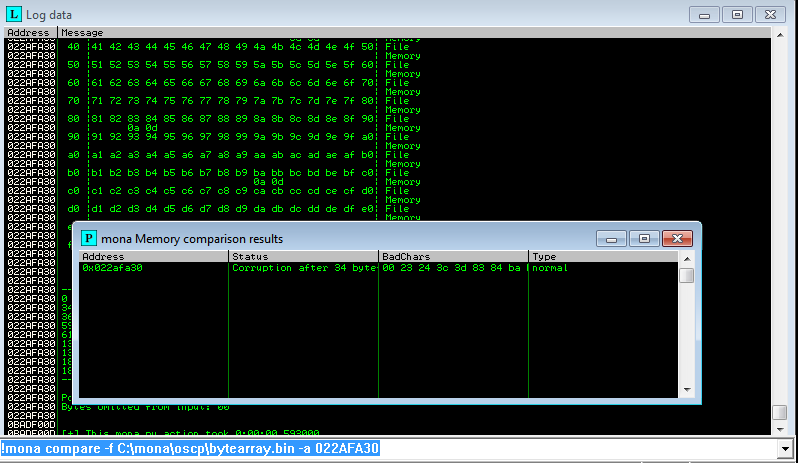Screen dimensions: 798x463
Task: Minimize the mona Memory comparison results window
Action: (611, 238)
